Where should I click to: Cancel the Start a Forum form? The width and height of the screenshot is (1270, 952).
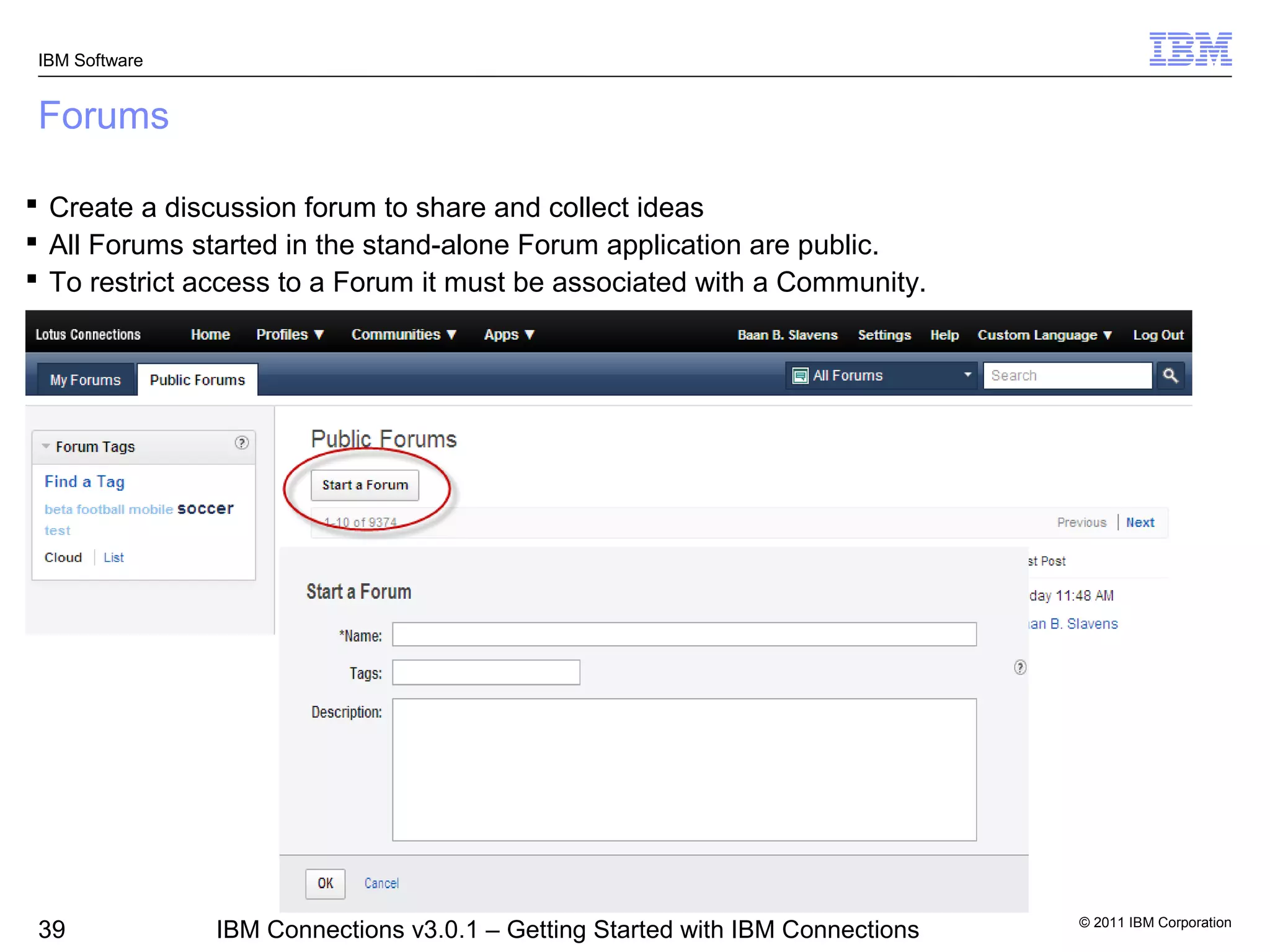(x=381, y=883)
